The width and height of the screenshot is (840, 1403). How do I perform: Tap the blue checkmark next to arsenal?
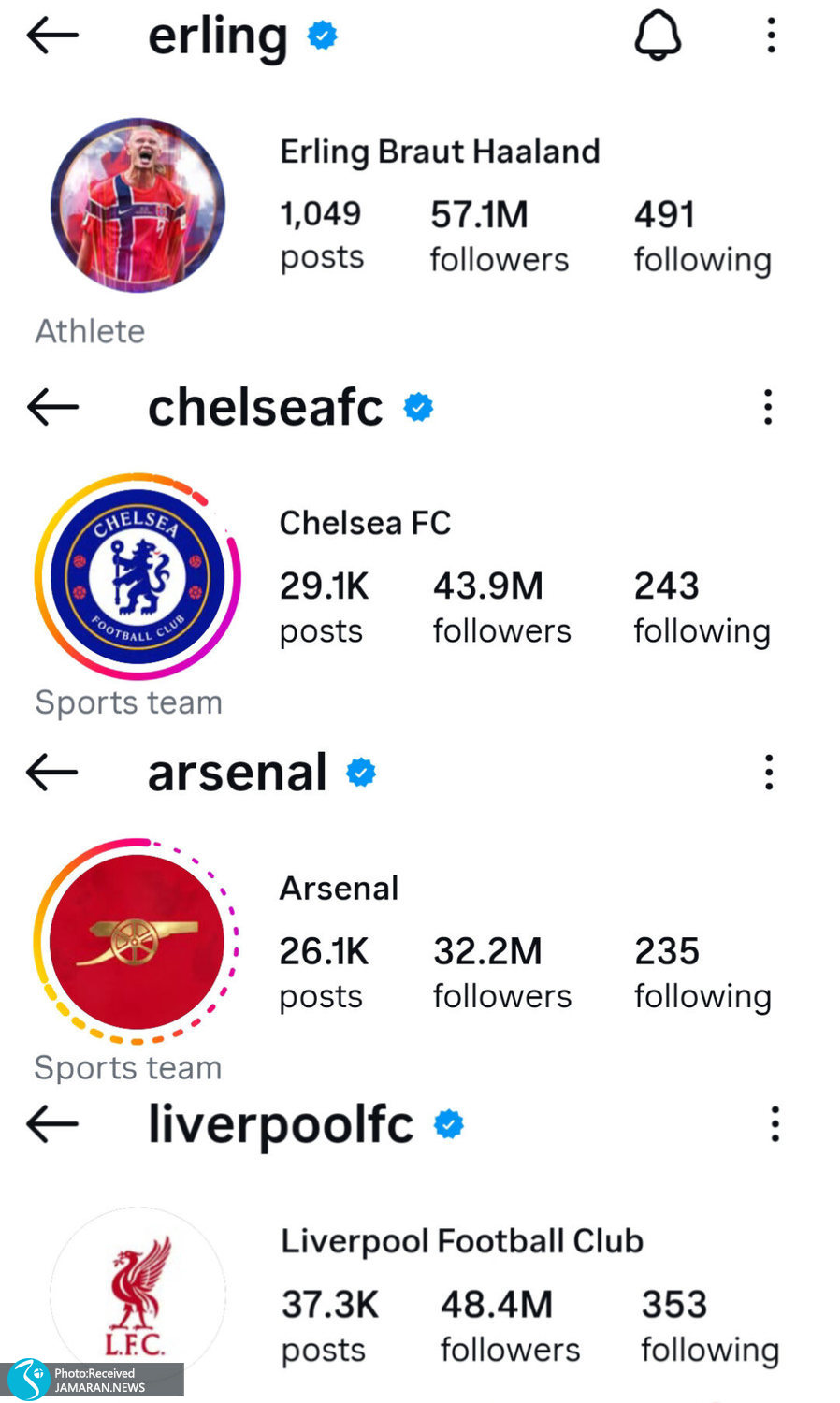[x=361, y=773]
